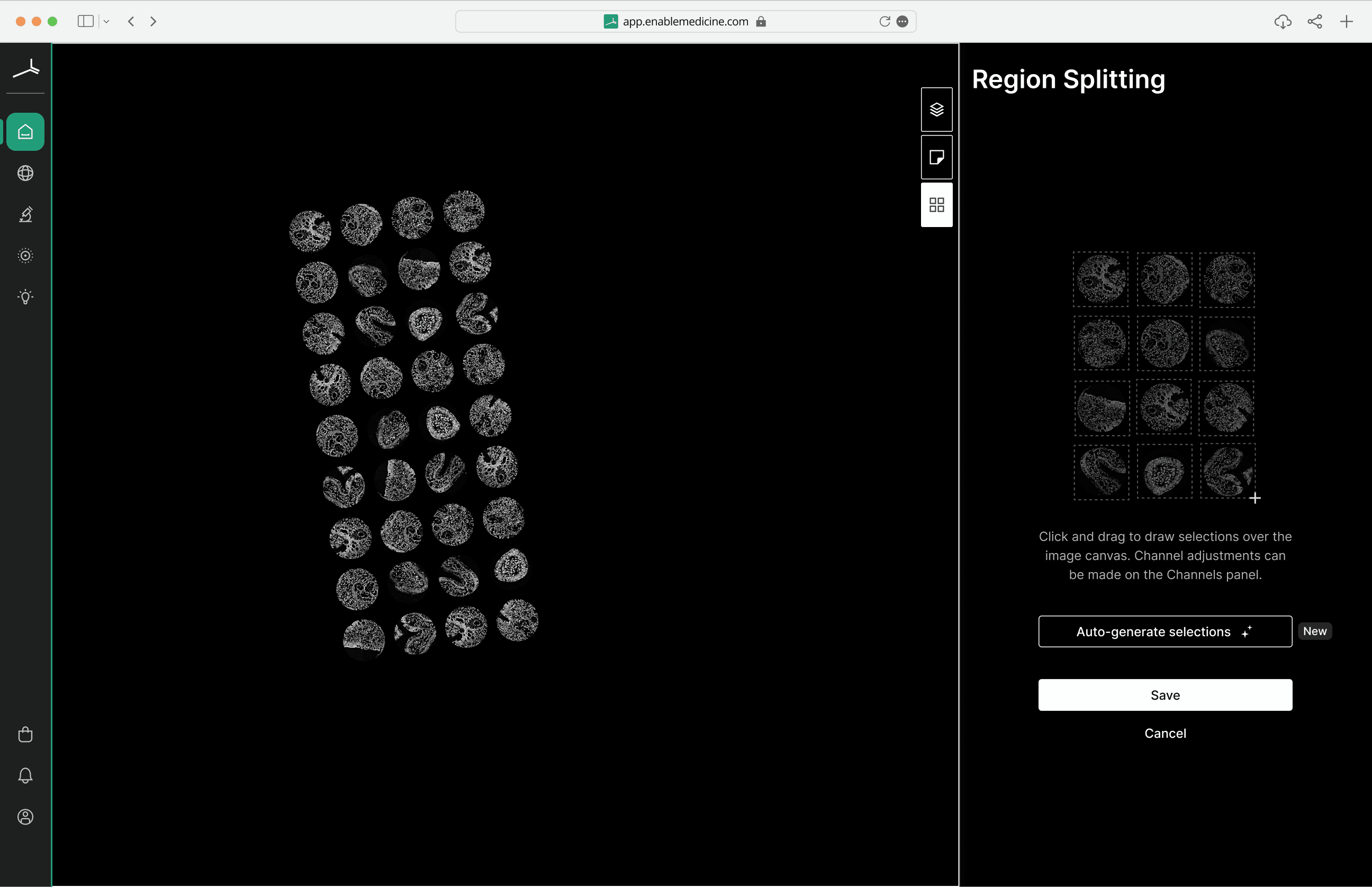Click the ellipsis icon in address bar
The image size is (1372, 887).
point(902,21)
